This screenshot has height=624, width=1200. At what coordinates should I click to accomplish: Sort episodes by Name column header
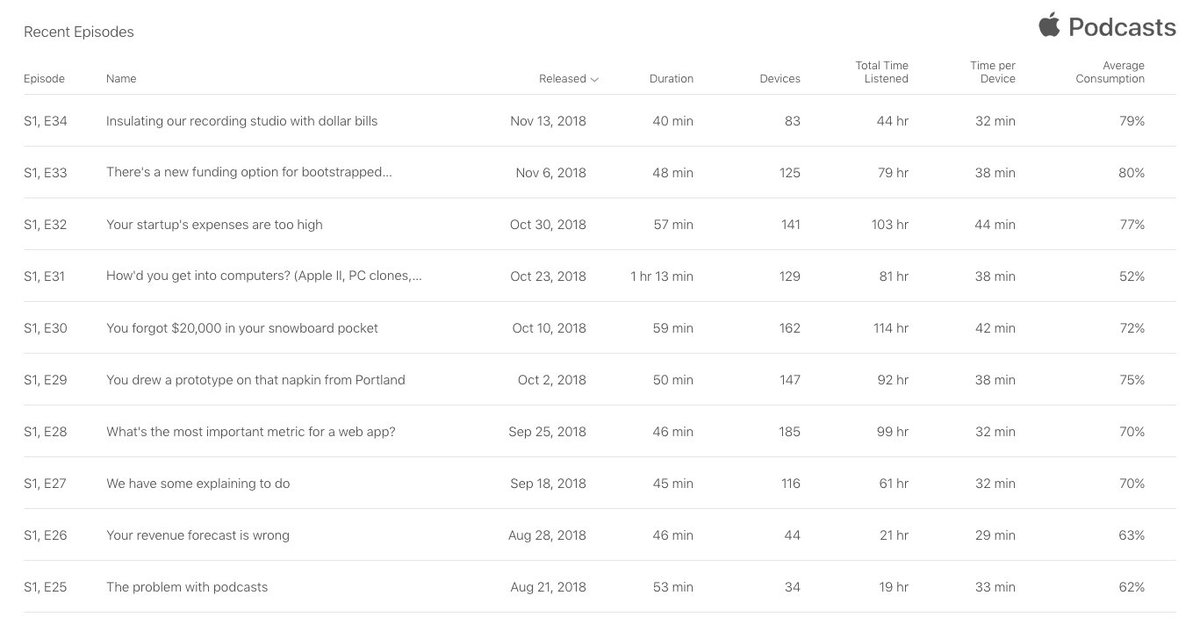tap(121, 79)
